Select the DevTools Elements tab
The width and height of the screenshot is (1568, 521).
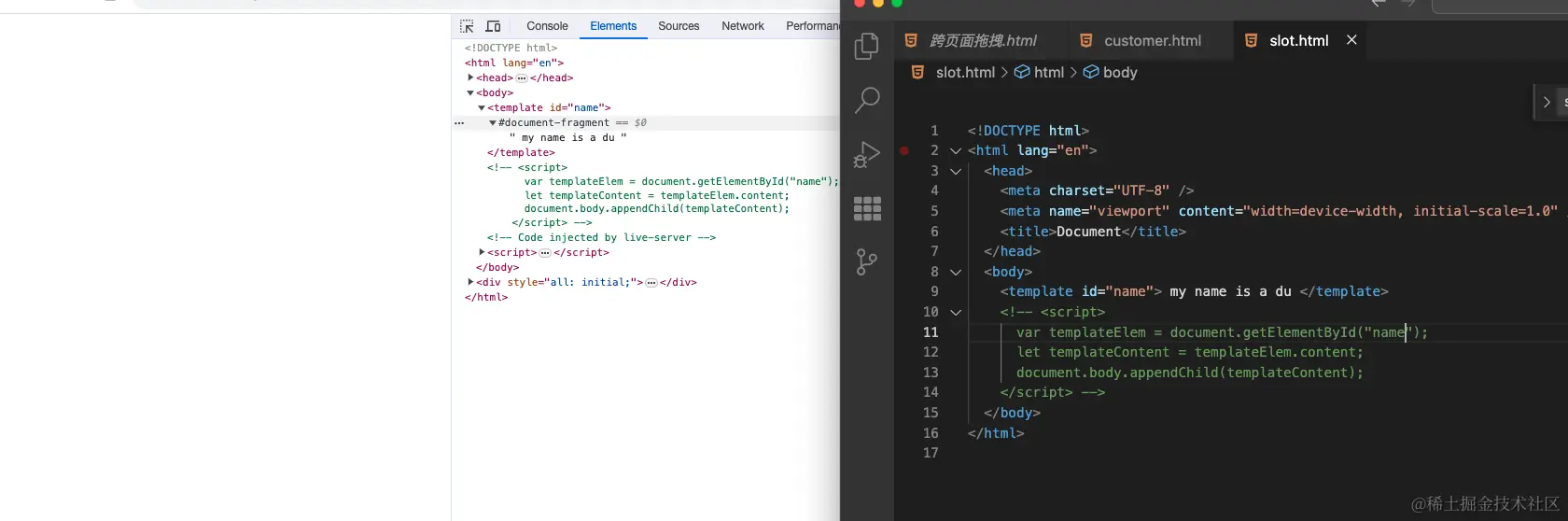(x=613, y=26)
